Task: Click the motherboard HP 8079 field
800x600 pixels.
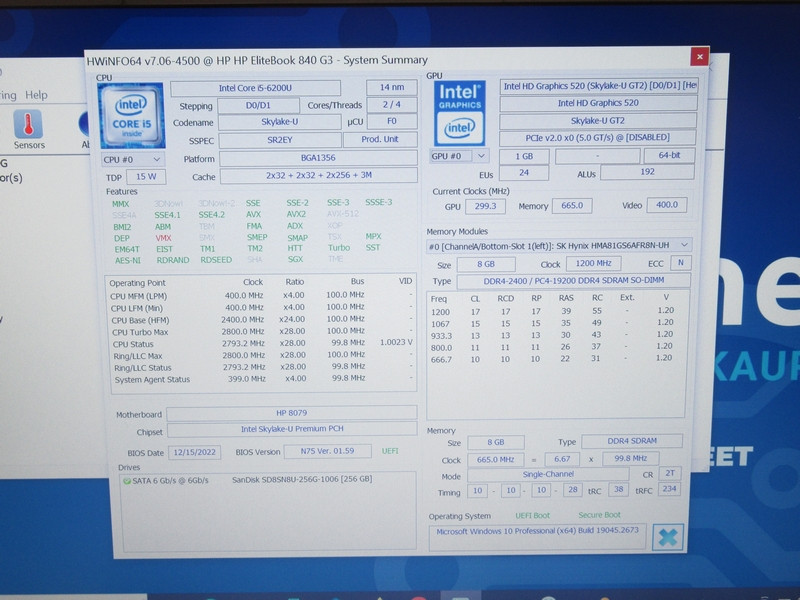Action: (292, 413)
